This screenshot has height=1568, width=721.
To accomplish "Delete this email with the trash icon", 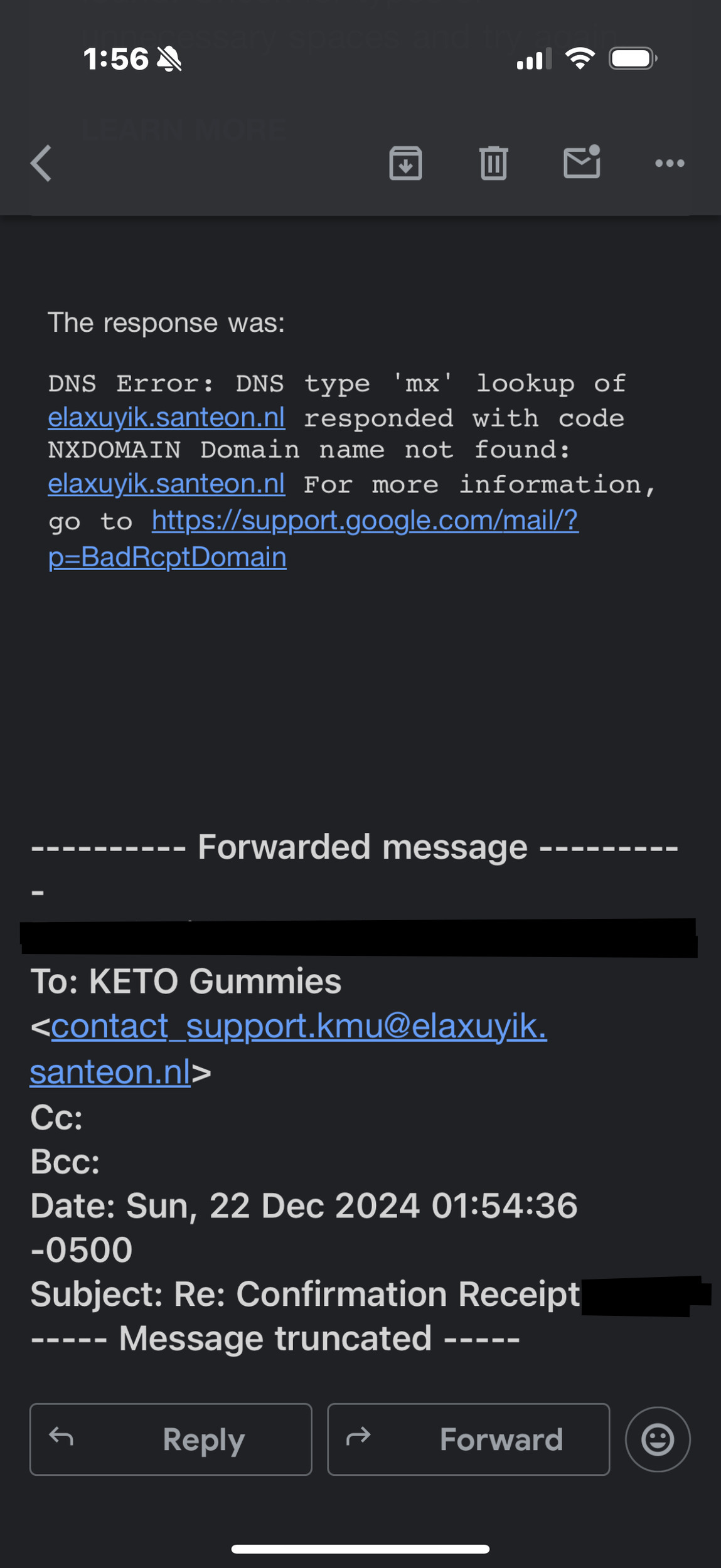I will [x=494, y=164].
